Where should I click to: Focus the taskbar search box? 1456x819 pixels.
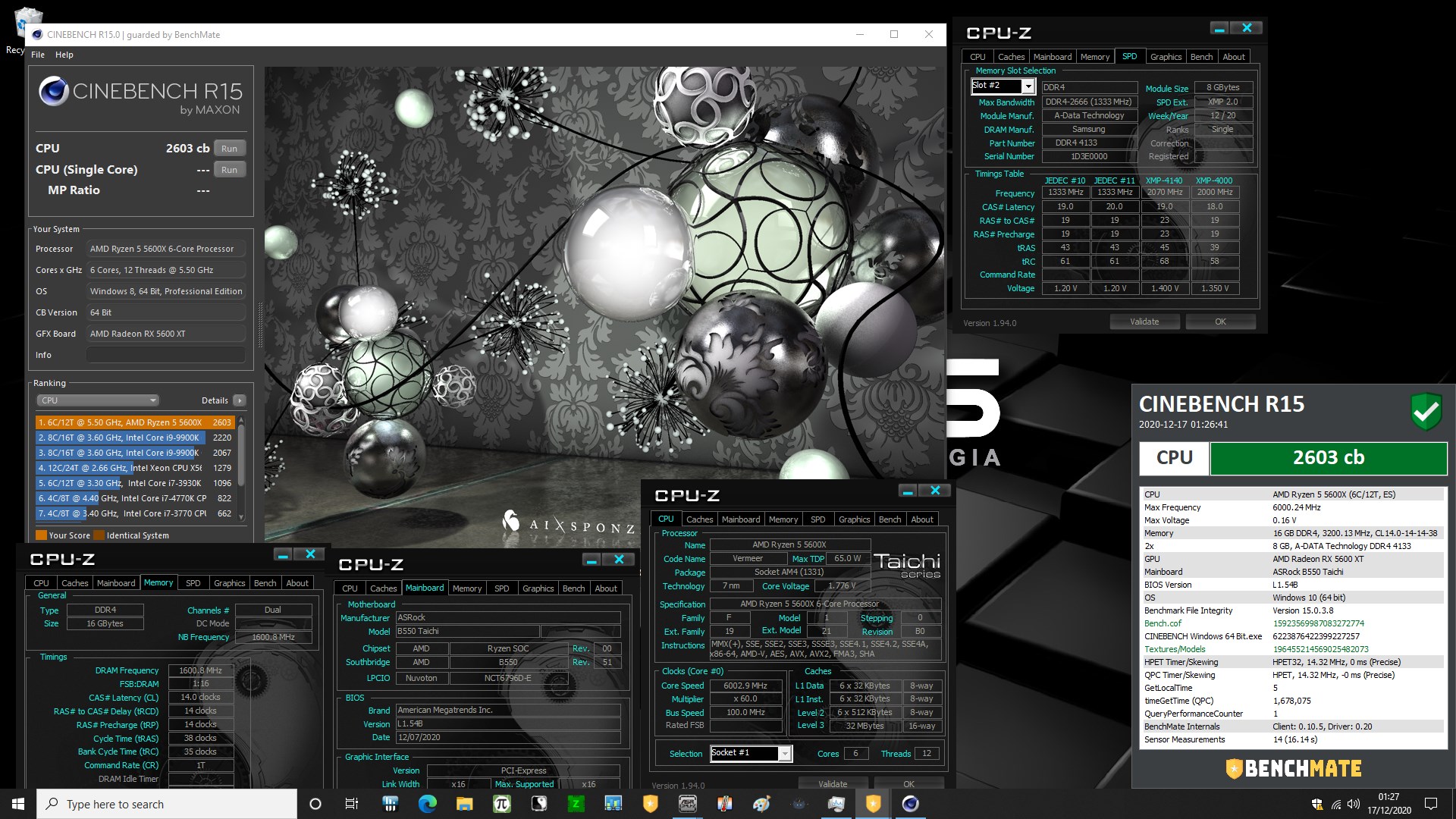point(167,804)
